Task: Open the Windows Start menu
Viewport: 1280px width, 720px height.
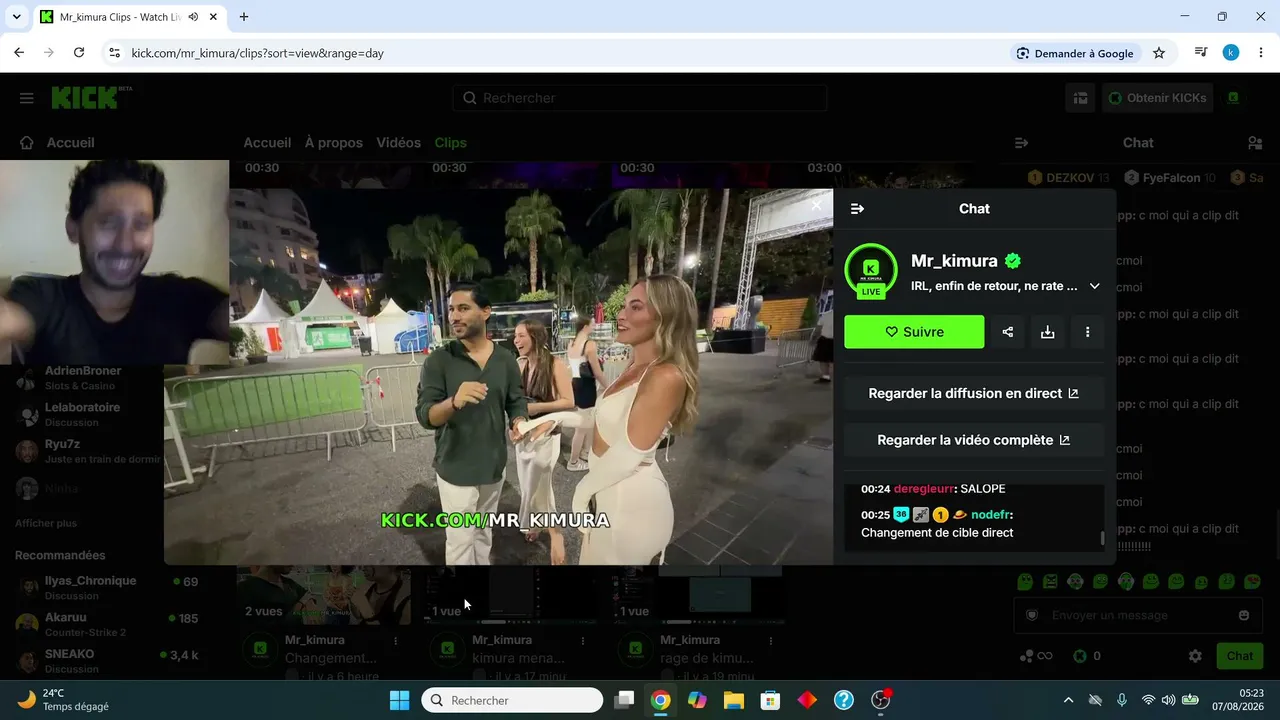Action: click(399, 700)
